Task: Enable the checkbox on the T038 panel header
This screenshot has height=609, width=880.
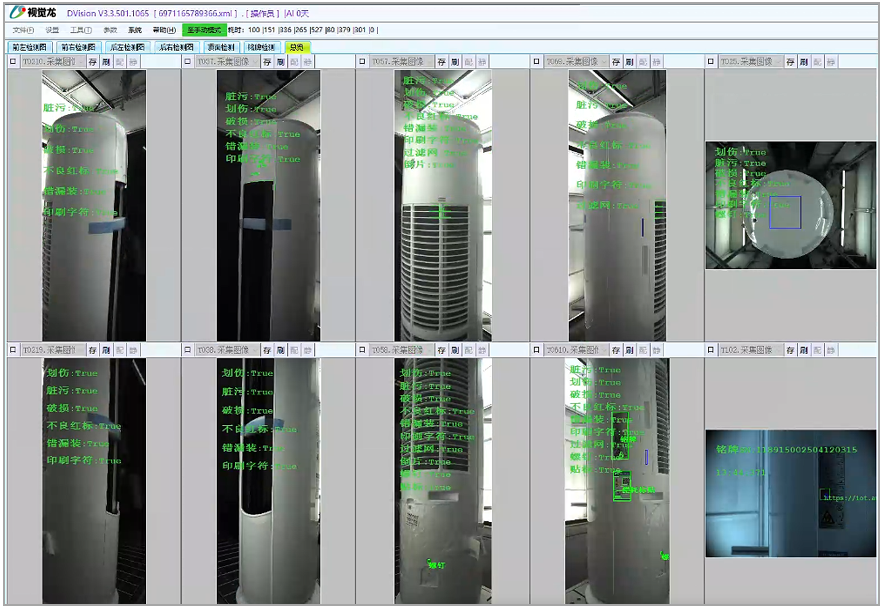Action: click(x=187, y=350)
